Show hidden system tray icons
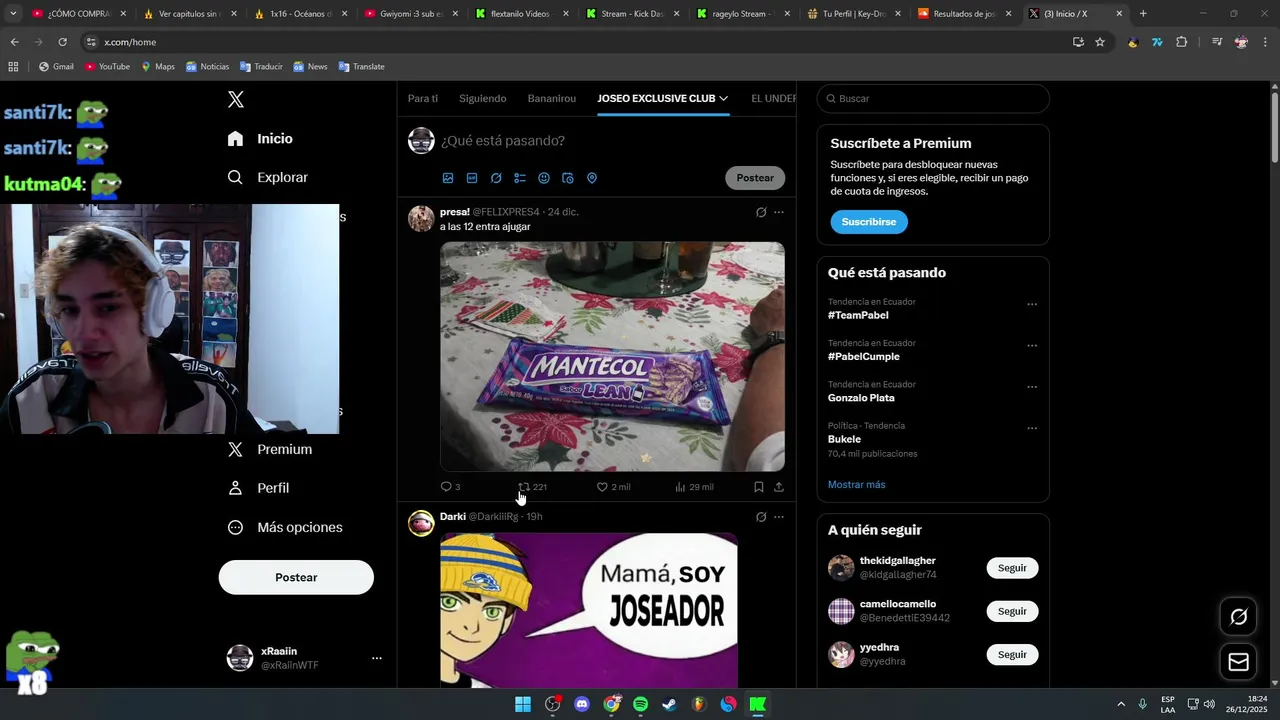The height and width of the screenshot is (720, 1280). coord(1121,704)
